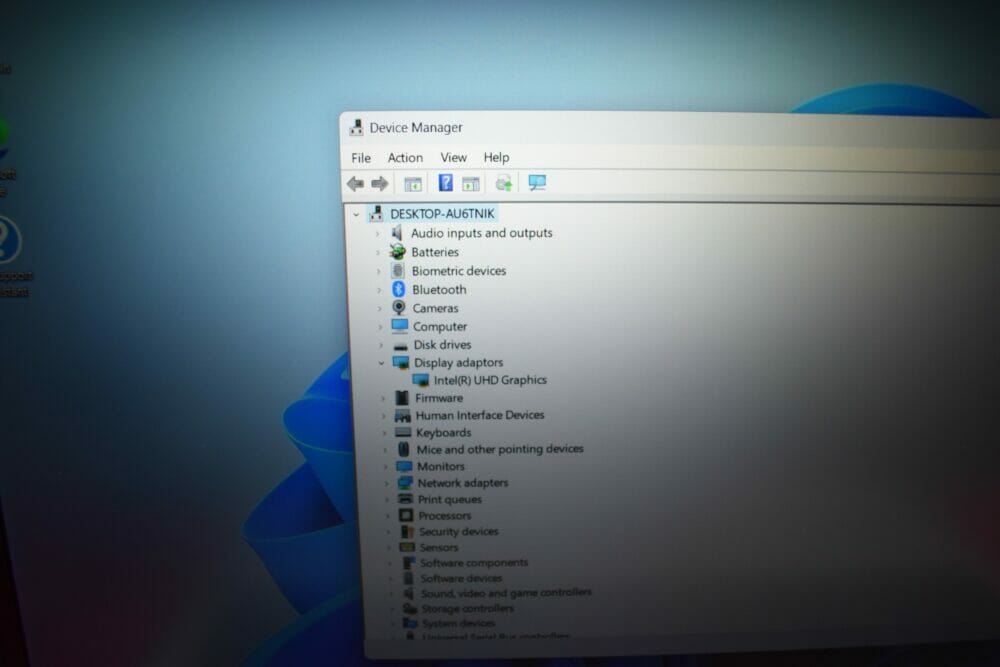Expand the Disk drives arrow
The height and width of the screenshot is (667, 1000).
pyautogui.click(x=381, y=345)
